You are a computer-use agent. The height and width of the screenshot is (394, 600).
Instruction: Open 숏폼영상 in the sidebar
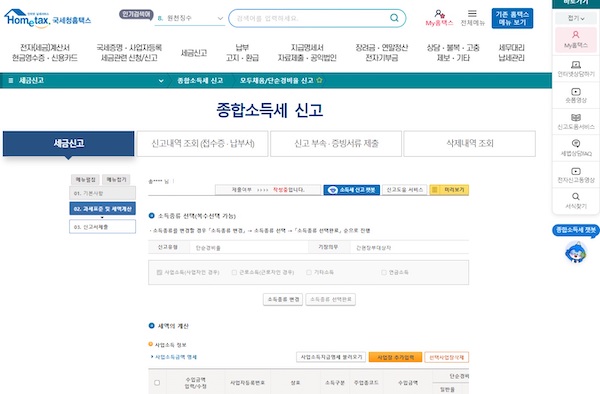point(576,95)
